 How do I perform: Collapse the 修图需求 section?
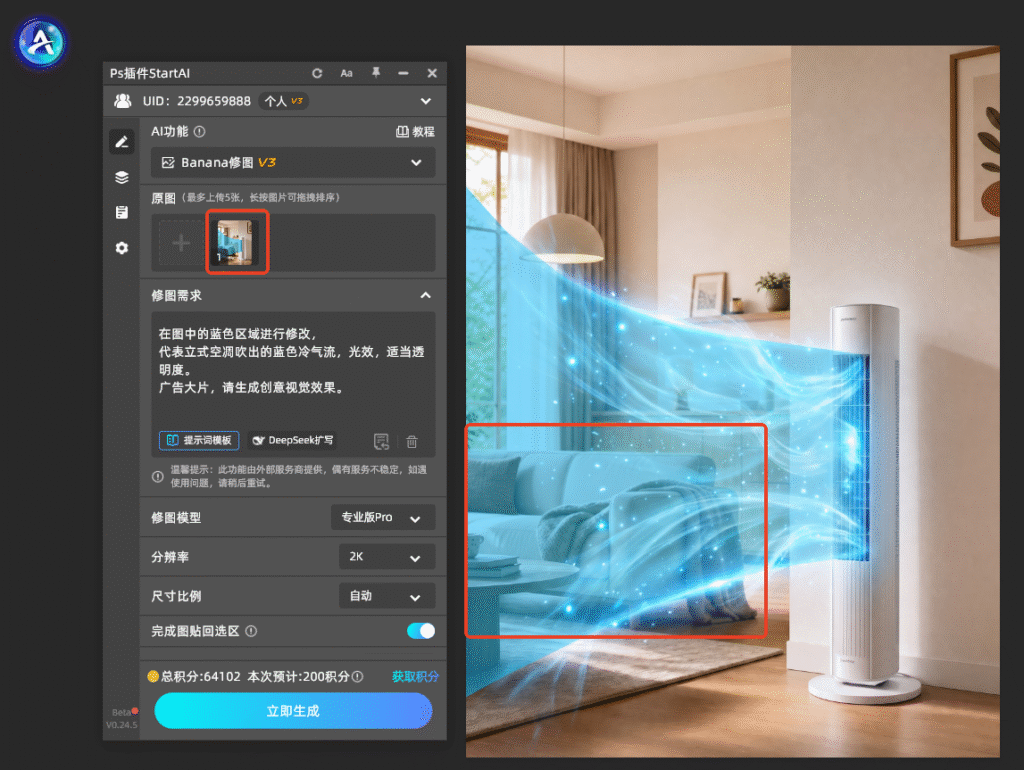[425, 295]
